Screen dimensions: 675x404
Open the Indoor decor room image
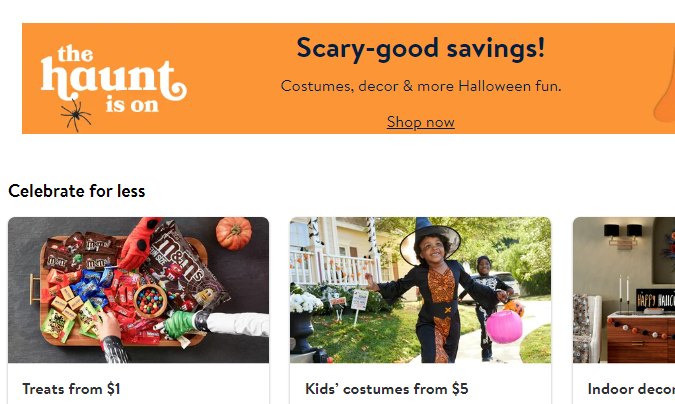(624, 290)
